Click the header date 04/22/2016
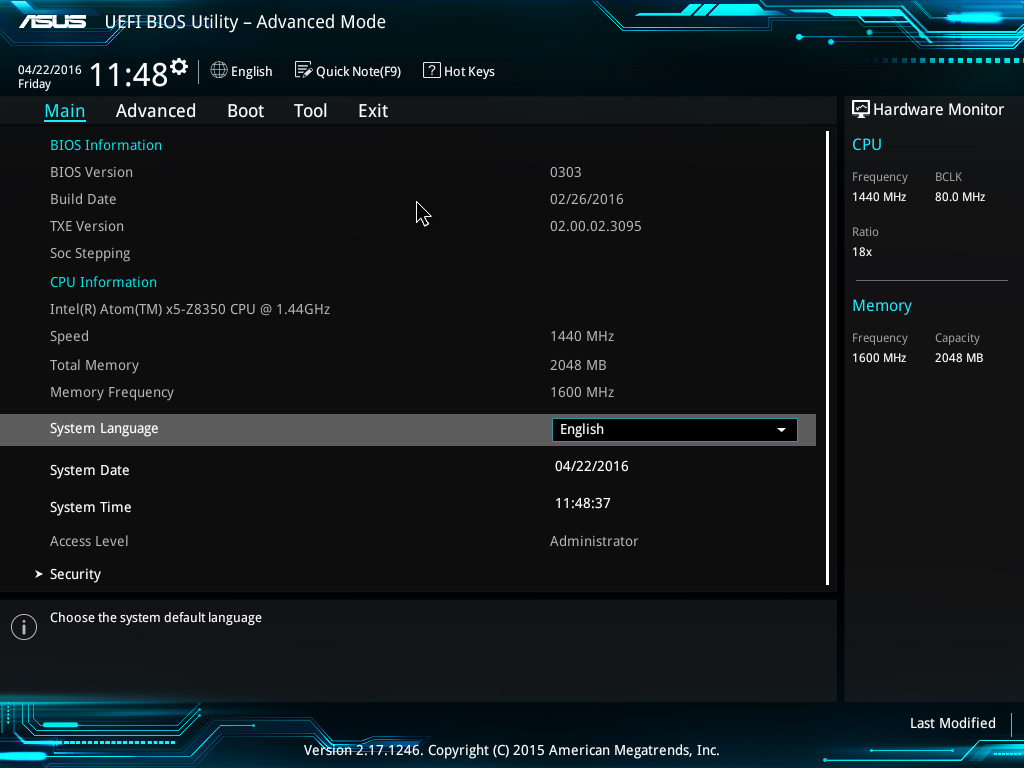The image size is (1024, 768). pos(50,70)
